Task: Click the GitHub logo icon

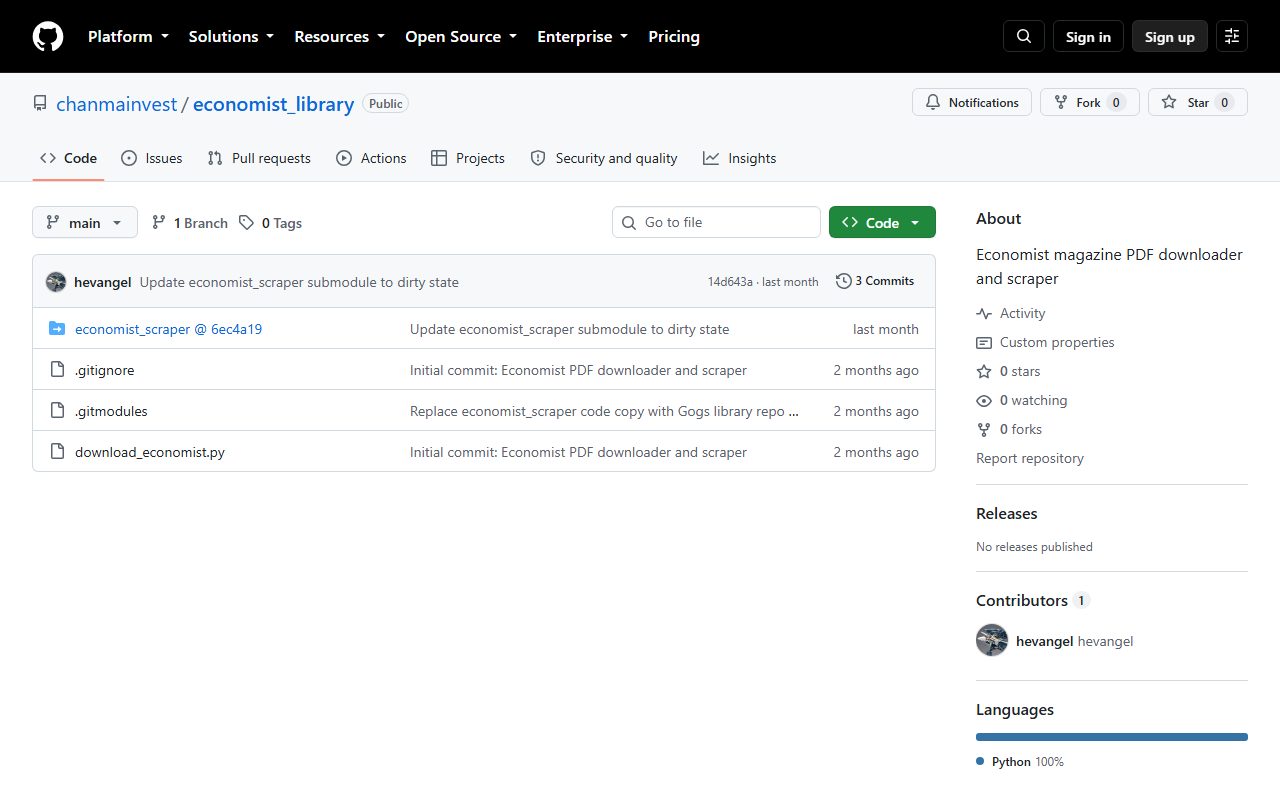Action: pyautogui.click(x=48, y=37)
